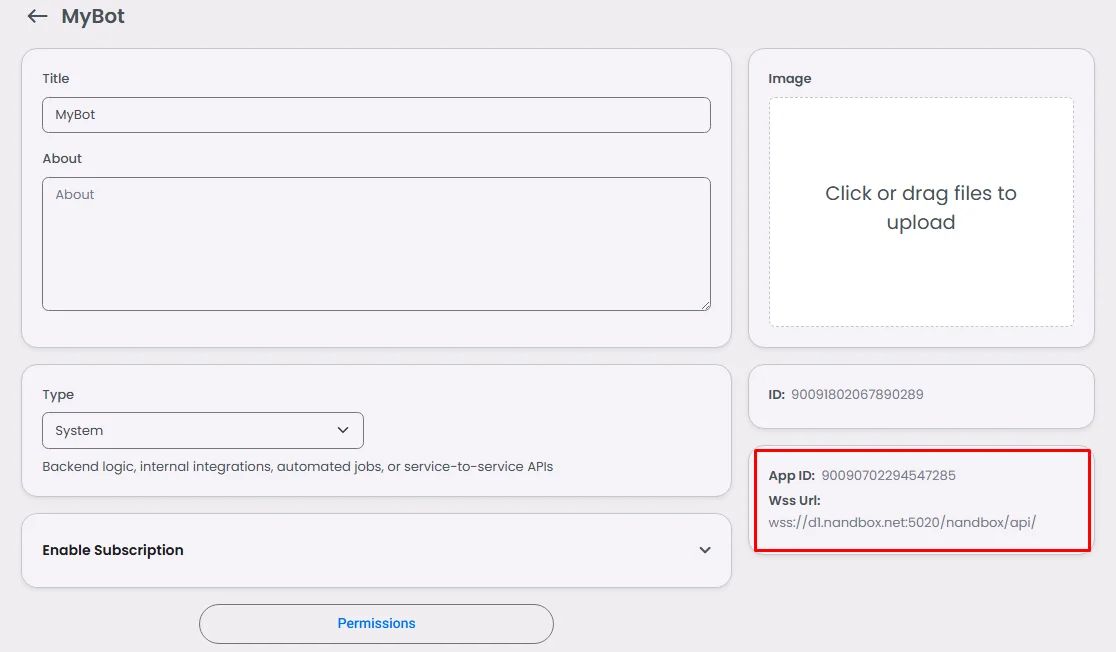Viewport: 1116px width, 652px height.
Task: Click the resize grip of About textarea
Action: click(x=705, y=305)
